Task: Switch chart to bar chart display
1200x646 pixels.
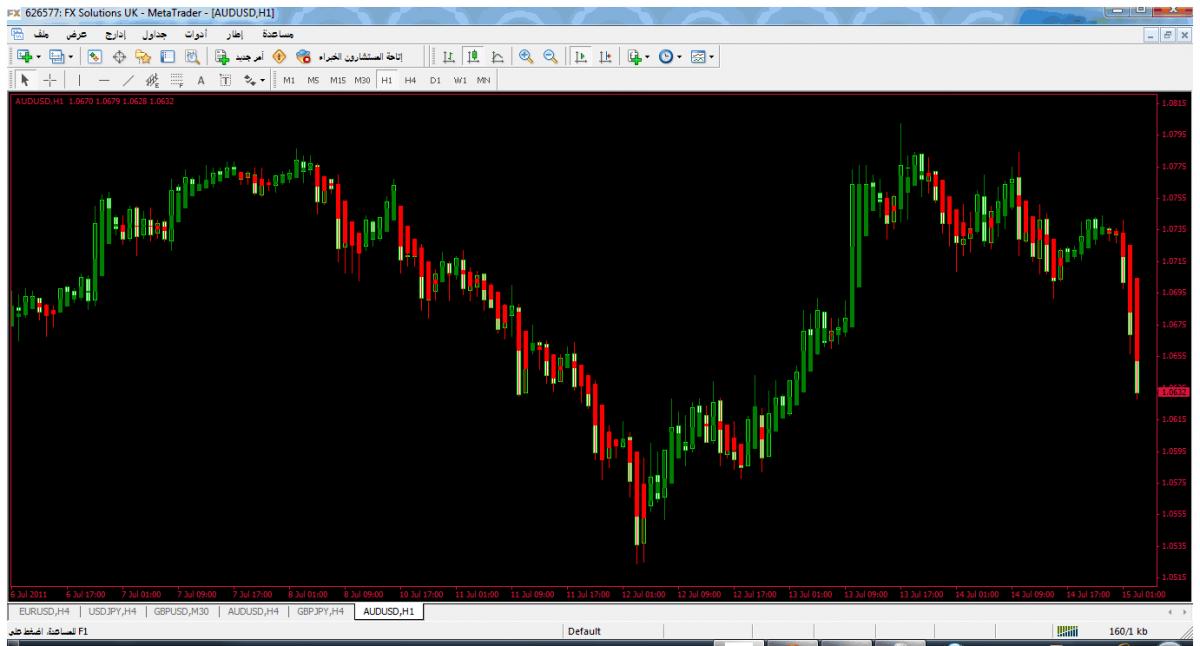Action: point(448,57)
